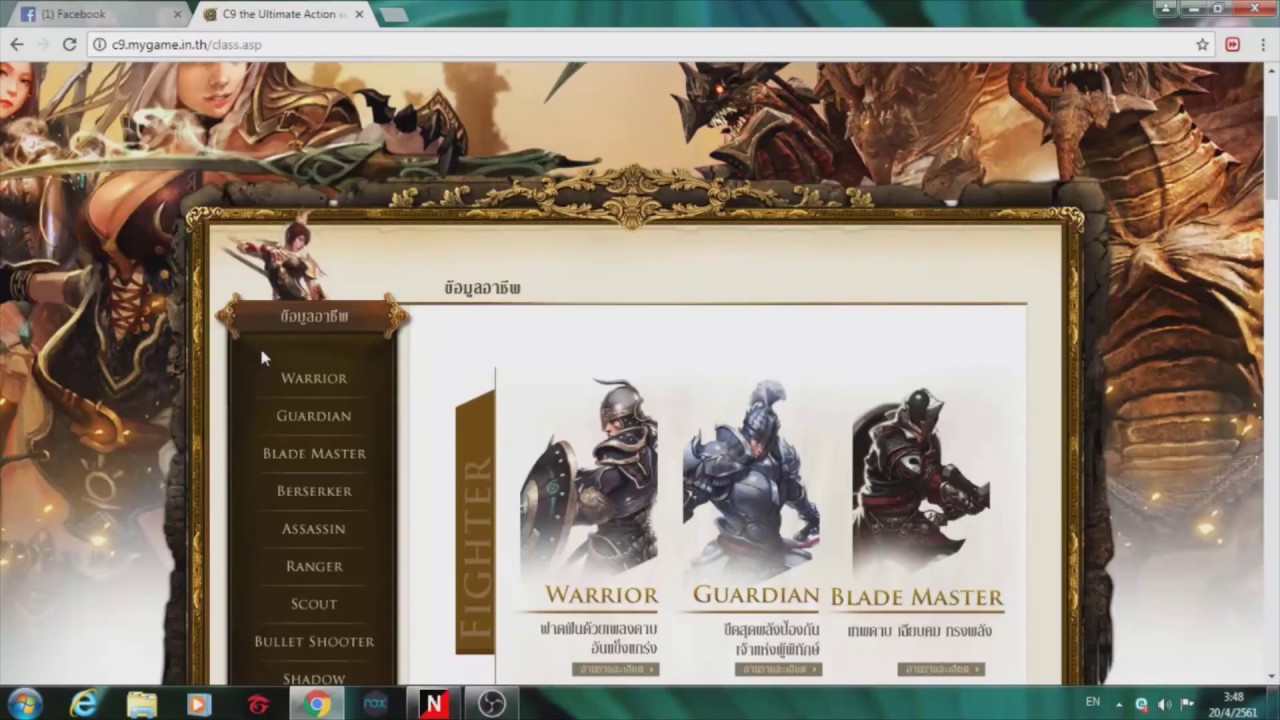The image size is (1280, 720).
Task: Open a new browser tab
Action: pyautogui.click(x=394, y=14)
